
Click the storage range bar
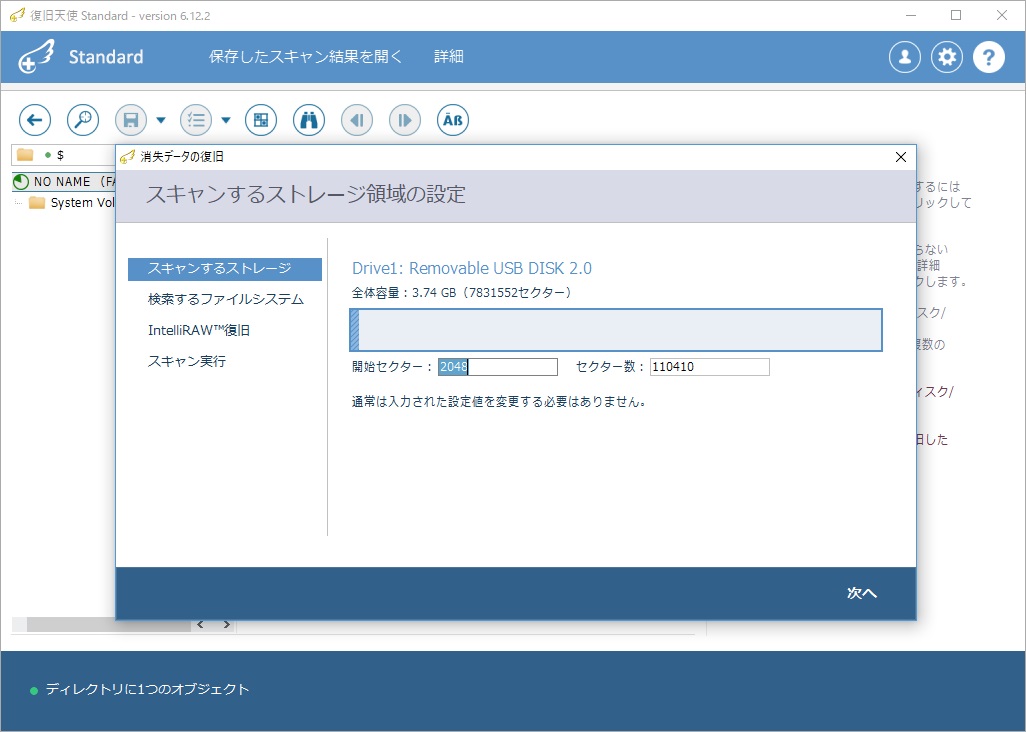coord(616,330)
